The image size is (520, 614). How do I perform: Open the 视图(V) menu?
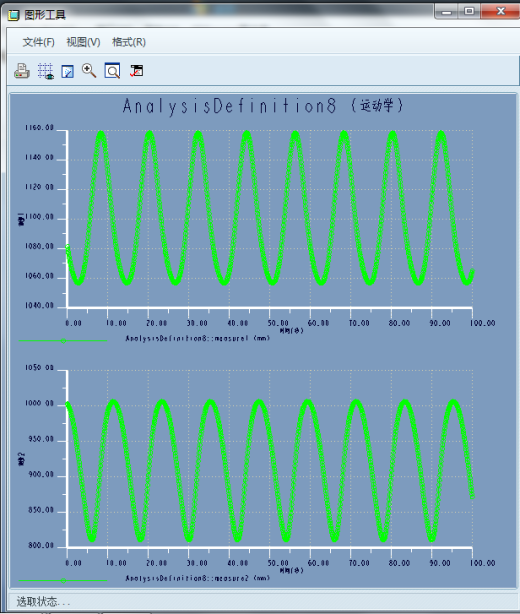[83, 42]
